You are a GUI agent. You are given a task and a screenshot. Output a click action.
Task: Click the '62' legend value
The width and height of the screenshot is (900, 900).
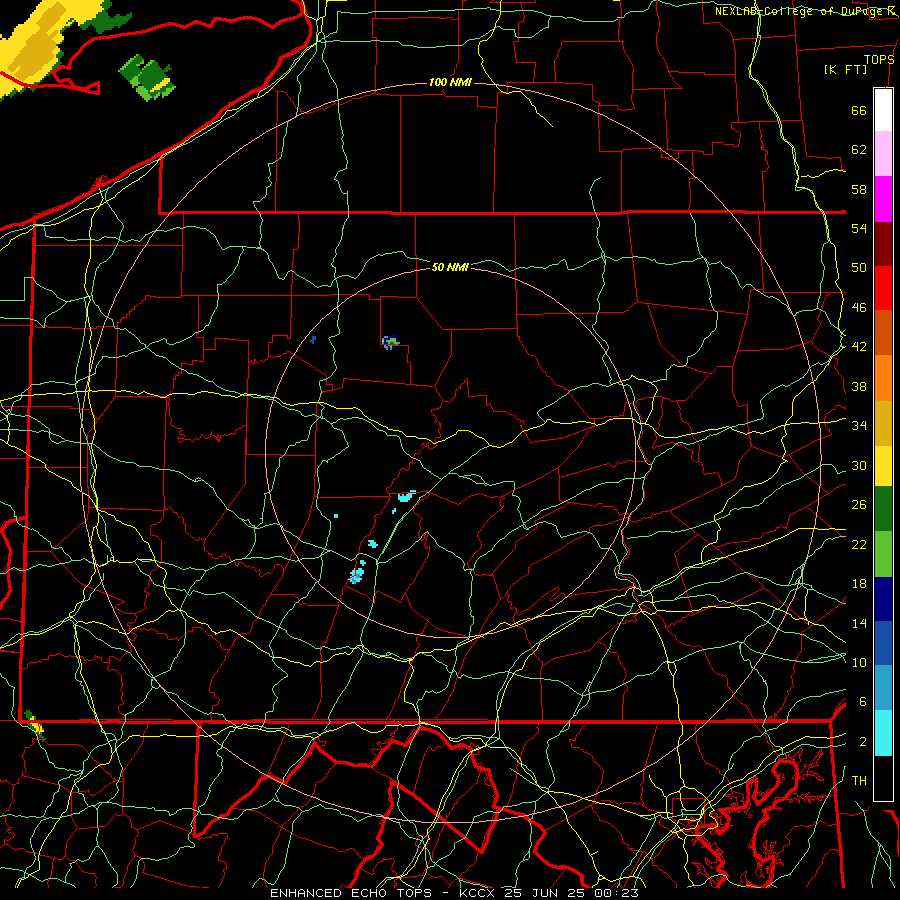point(859,150)
